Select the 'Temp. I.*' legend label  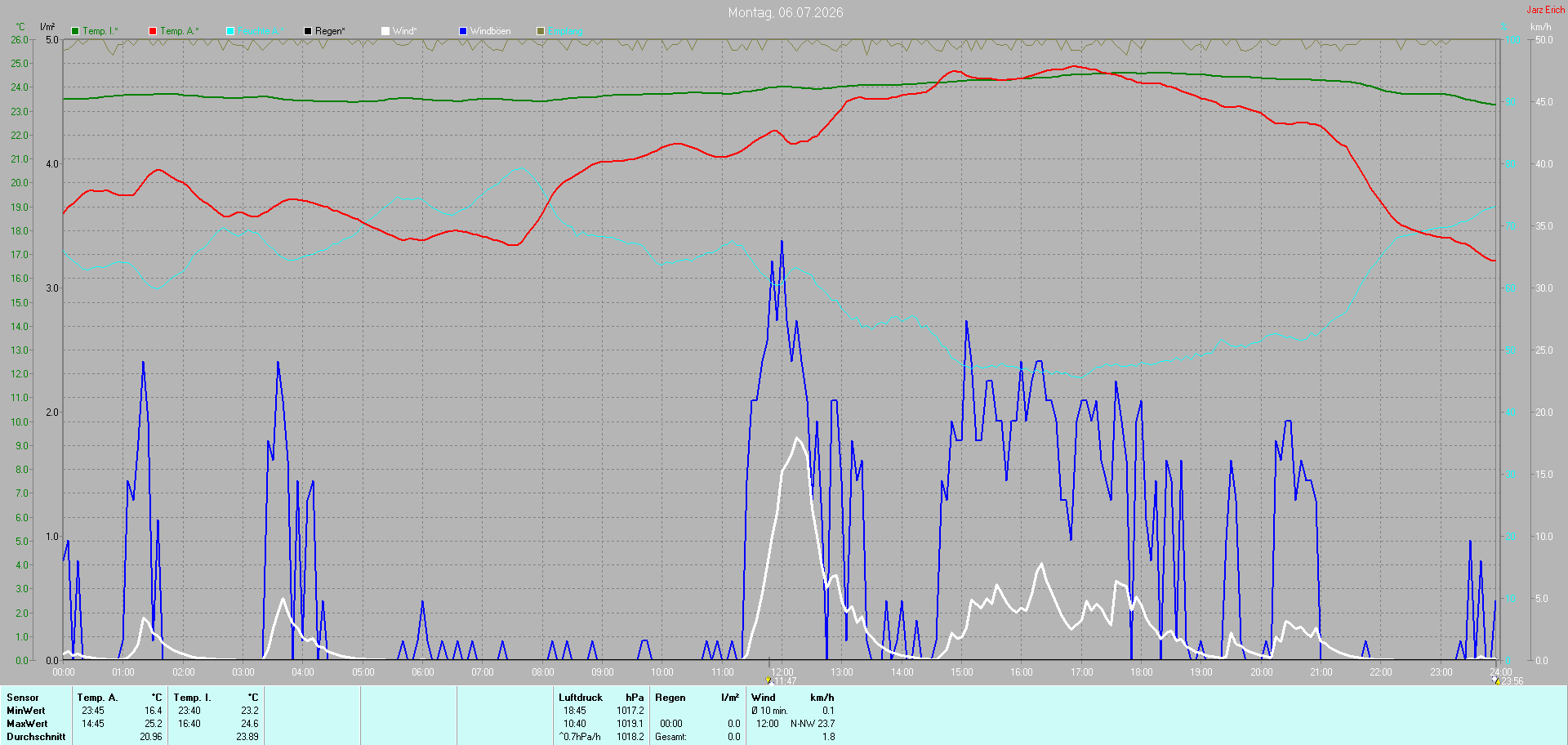coord(100,31)
